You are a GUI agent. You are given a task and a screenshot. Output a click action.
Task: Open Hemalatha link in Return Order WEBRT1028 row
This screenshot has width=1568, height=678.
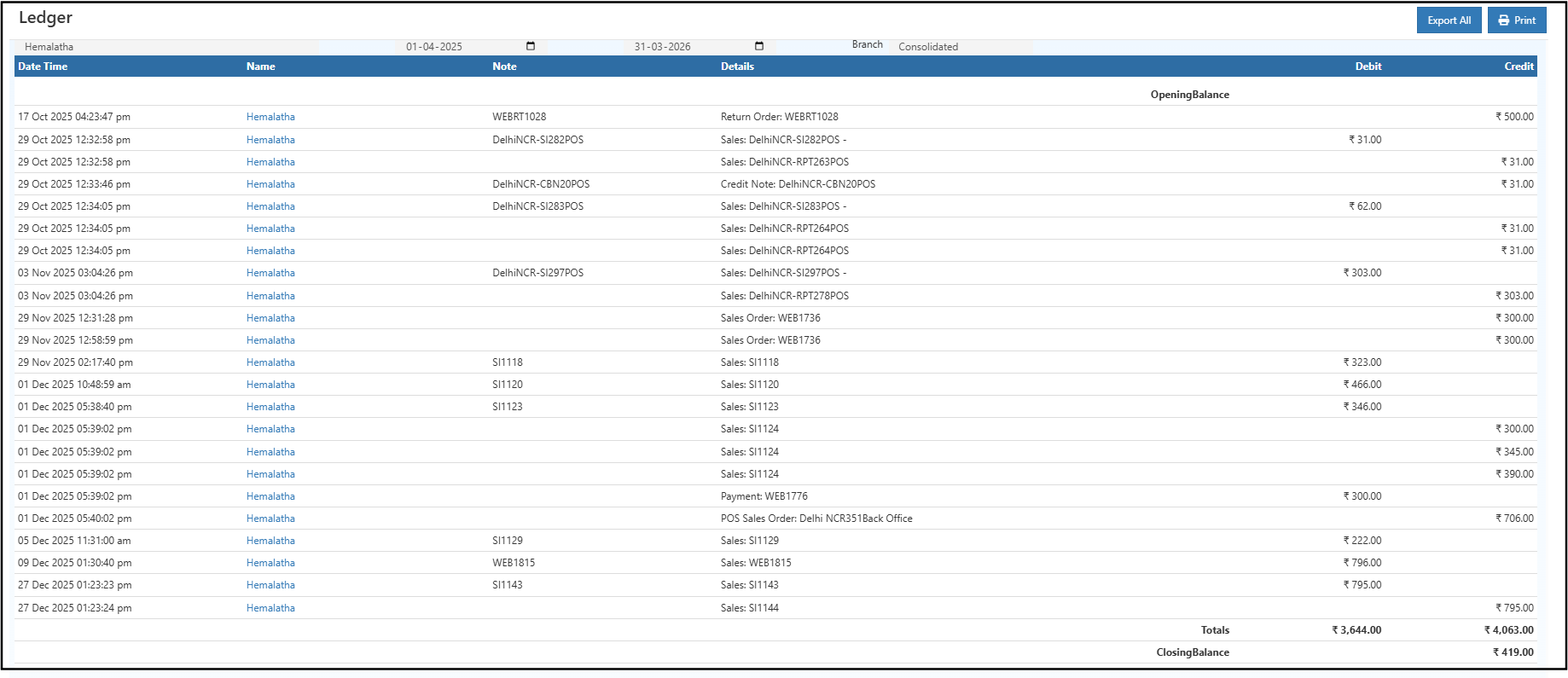coord(270,117)
